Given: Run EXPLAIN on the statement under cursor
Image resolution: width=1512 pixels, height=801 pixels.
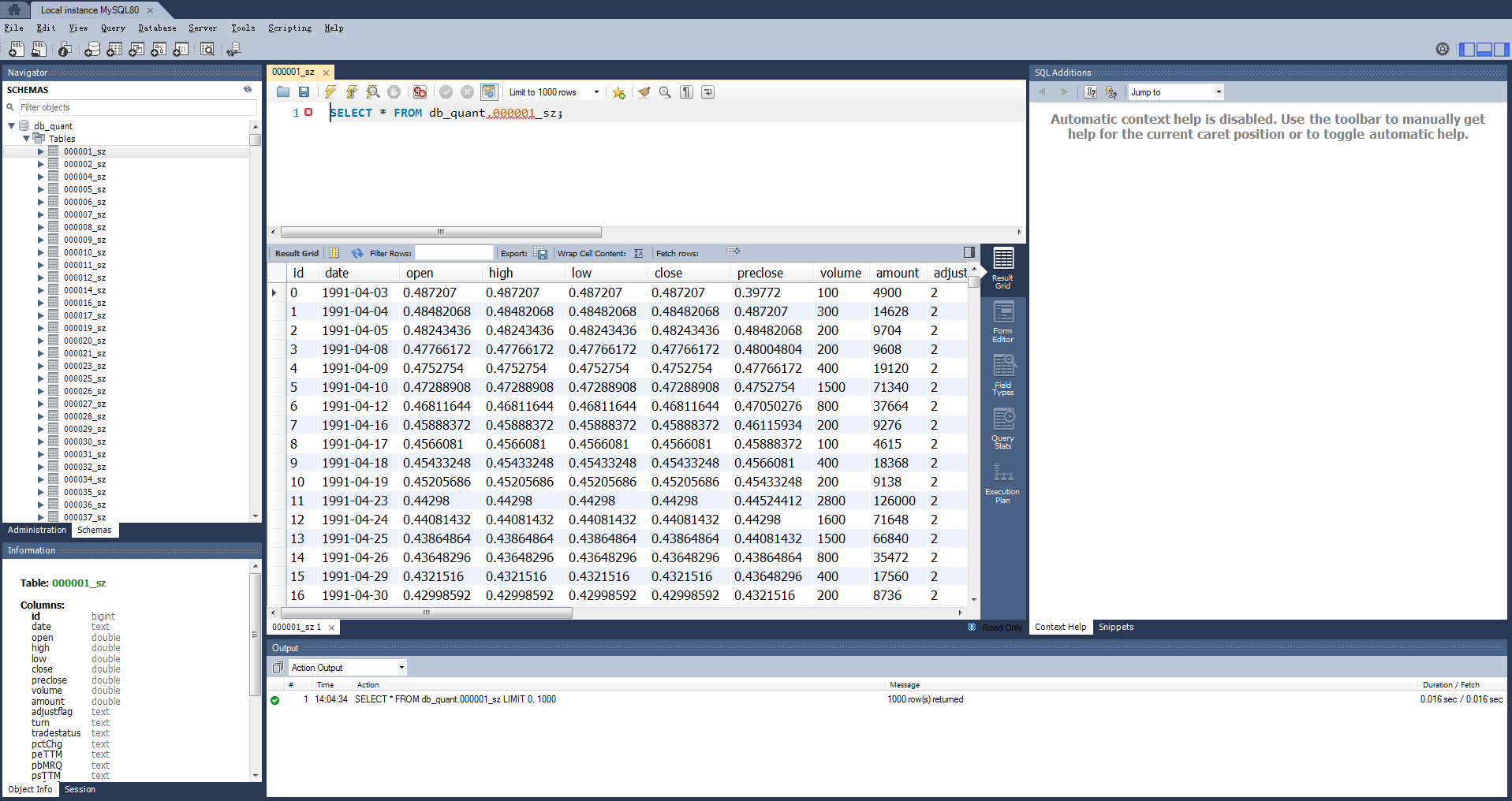Looking at the screenshot, I should pos(373,92).
